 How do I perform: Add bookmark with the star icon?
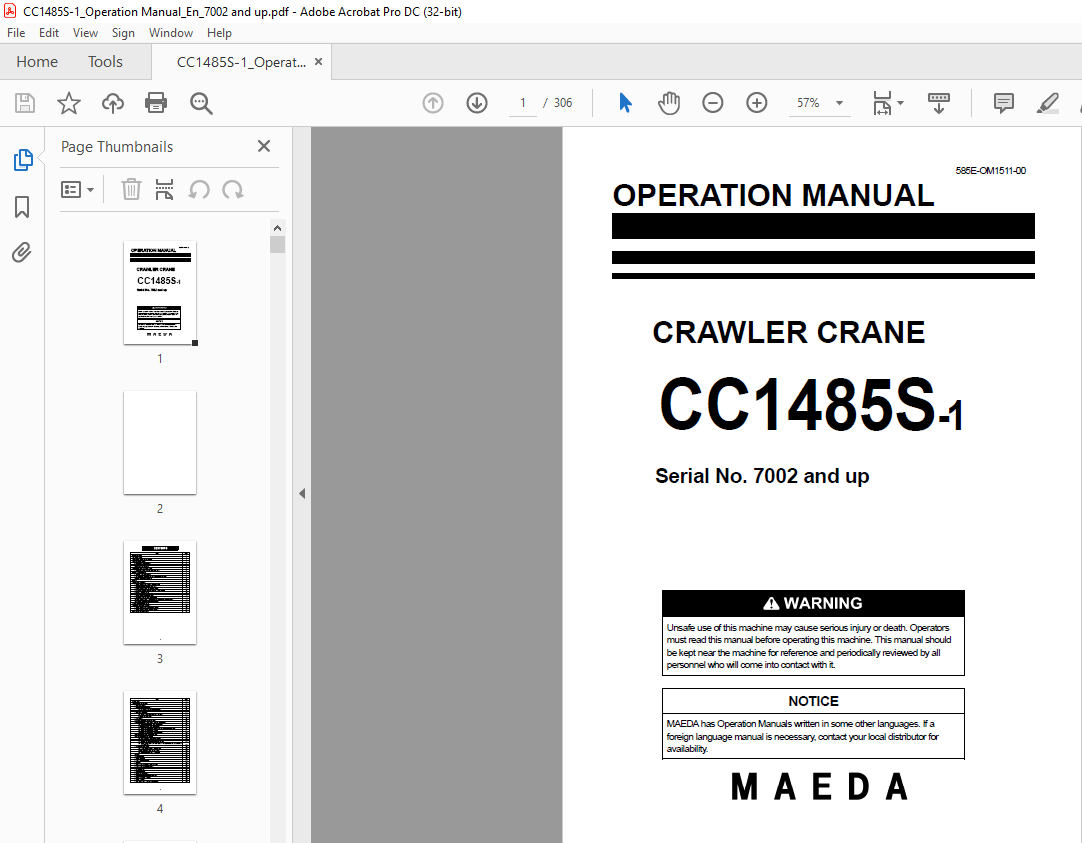click(x=68, y=103)
